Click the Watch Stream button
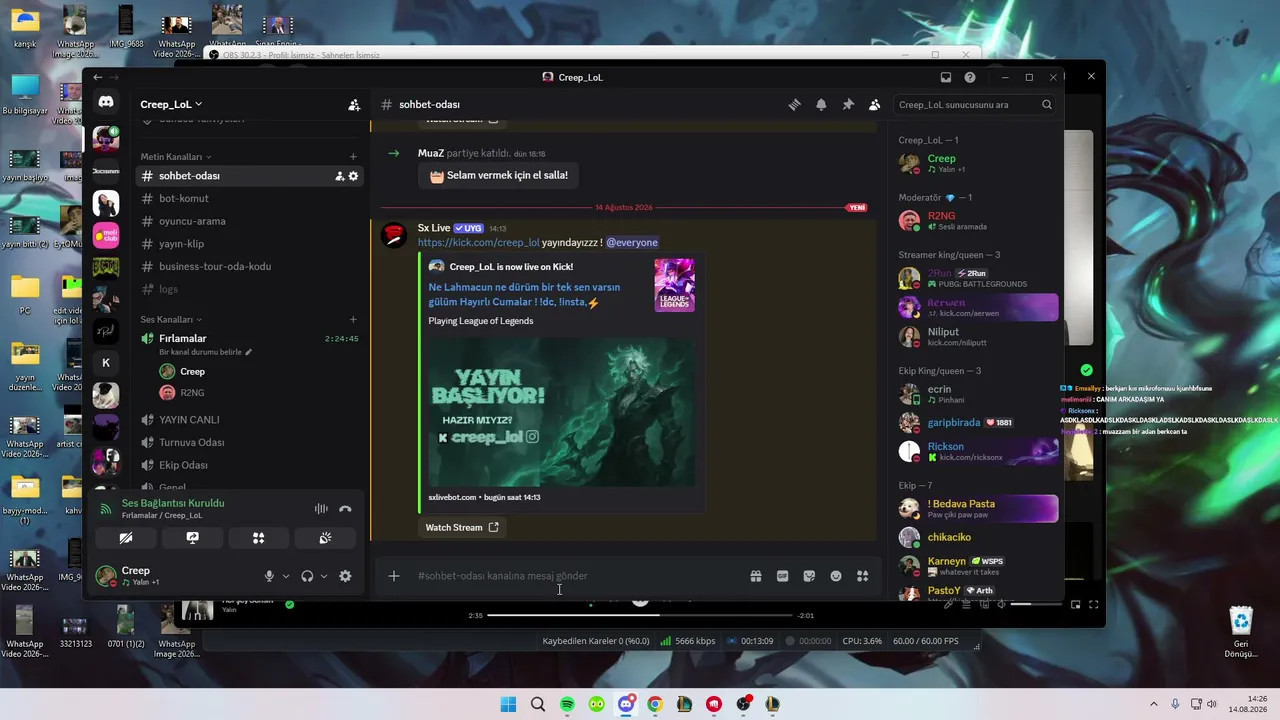 pyautogui.click(x=462, y=527)
